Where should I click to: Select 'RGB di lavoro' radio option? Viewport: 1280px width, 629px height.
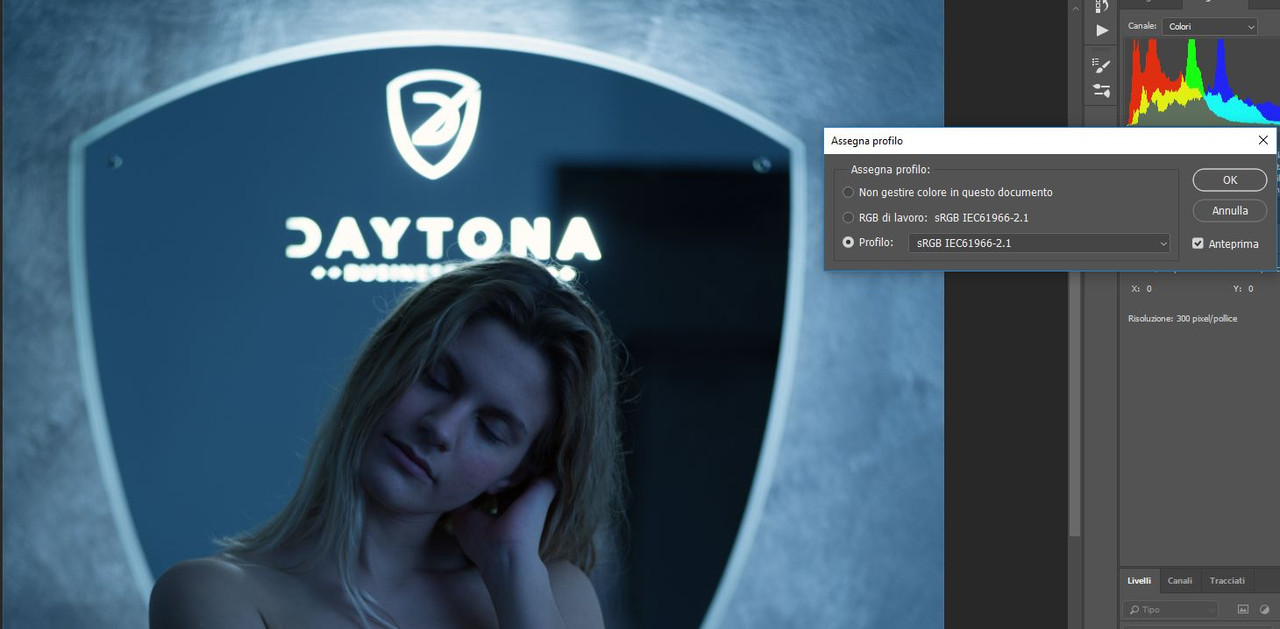[849, 218]
